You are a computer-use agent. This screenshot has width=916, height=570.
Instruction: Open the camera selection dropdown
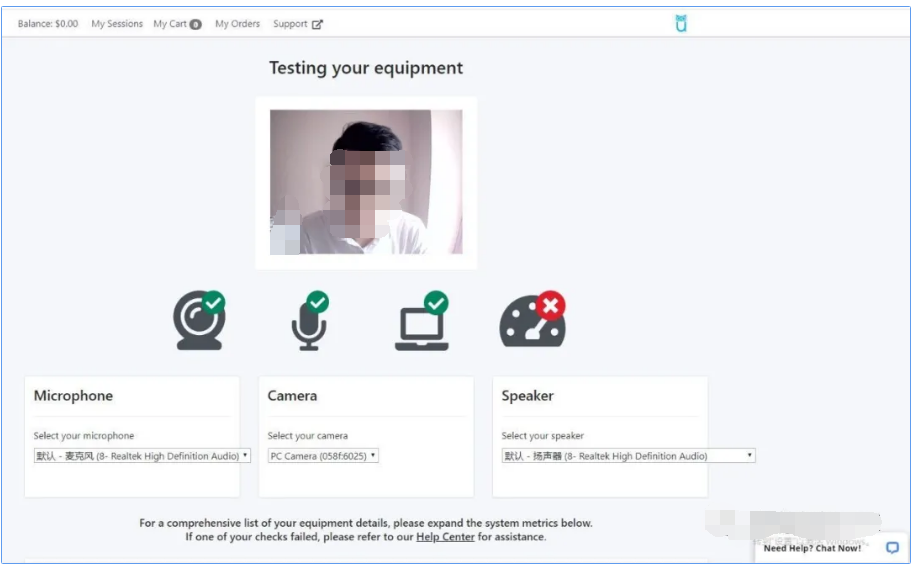point(323,456)
